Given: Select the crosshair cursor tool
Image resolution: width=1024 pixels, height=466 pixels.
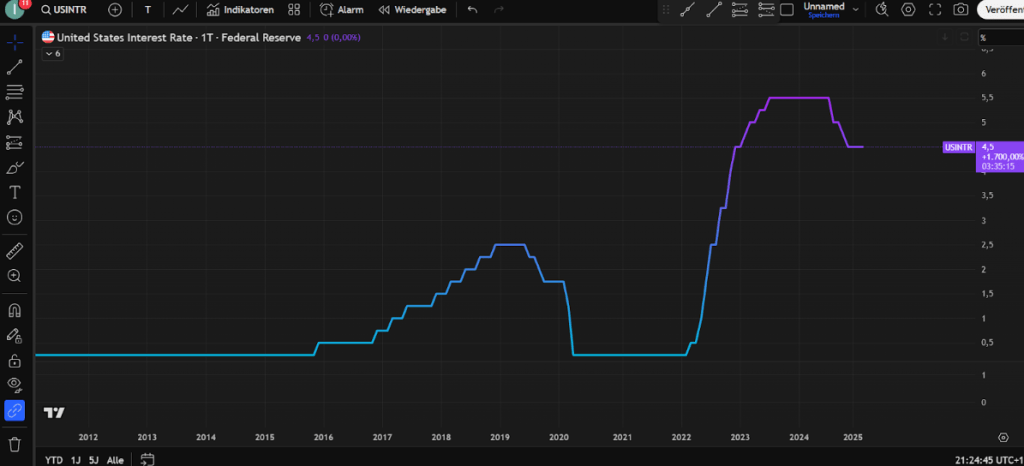Looking at the screenshot, I should pyautogui.click(x=15, y=42).
